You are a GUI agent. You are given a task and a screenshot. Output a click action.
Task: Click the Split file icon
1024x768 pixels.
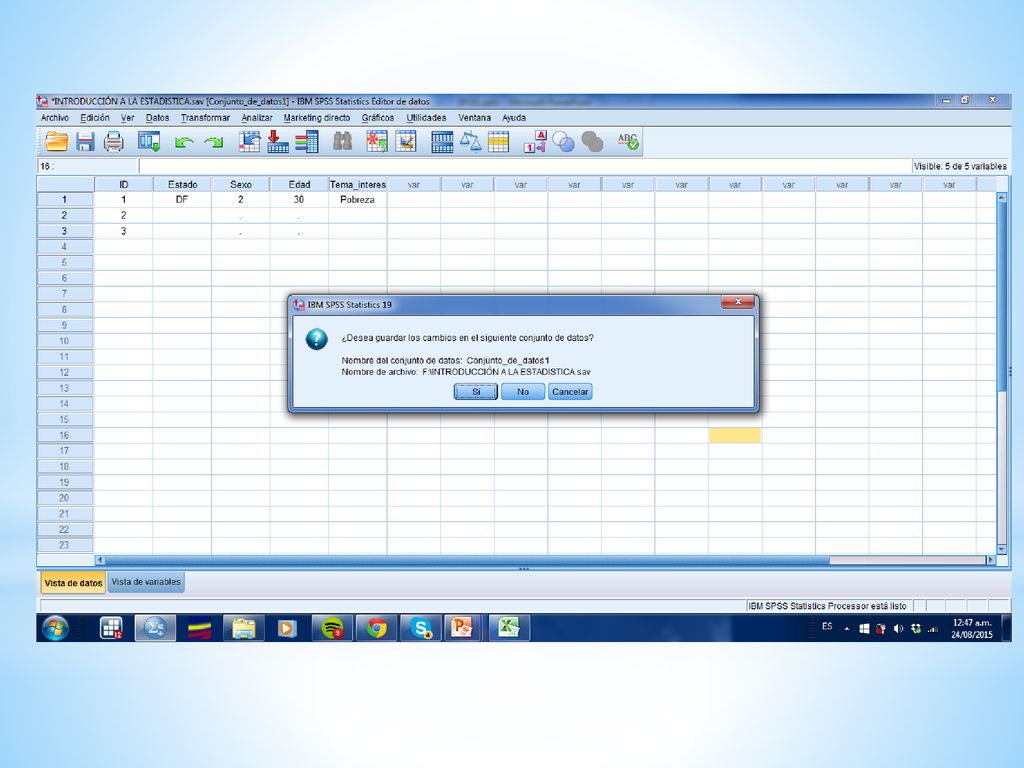click(x=442, y=142)
